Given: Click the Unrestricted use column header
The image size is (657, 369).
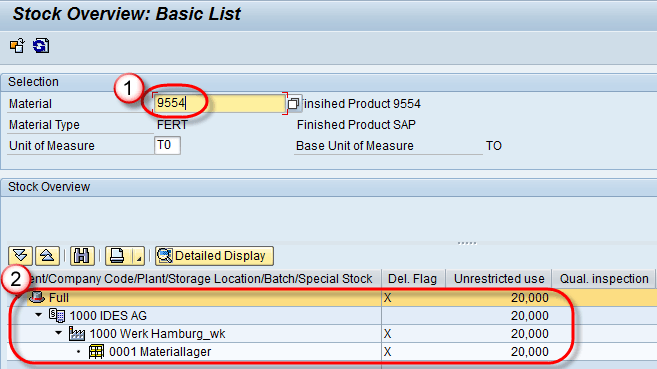Looking at the screenshot, I should point(499,279).
